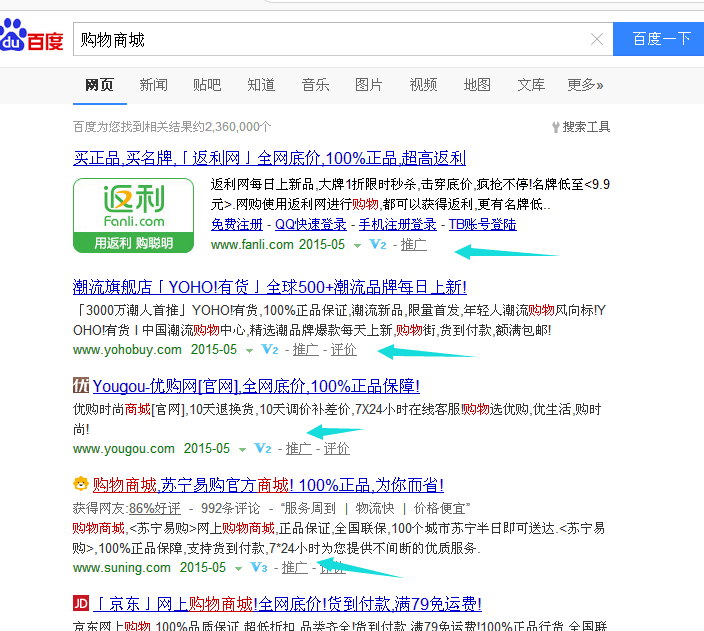The width and height of the screenshot is (704, 631).
Task: Click 推广 label on fanli.com result
Action: [x=414, y=245]
